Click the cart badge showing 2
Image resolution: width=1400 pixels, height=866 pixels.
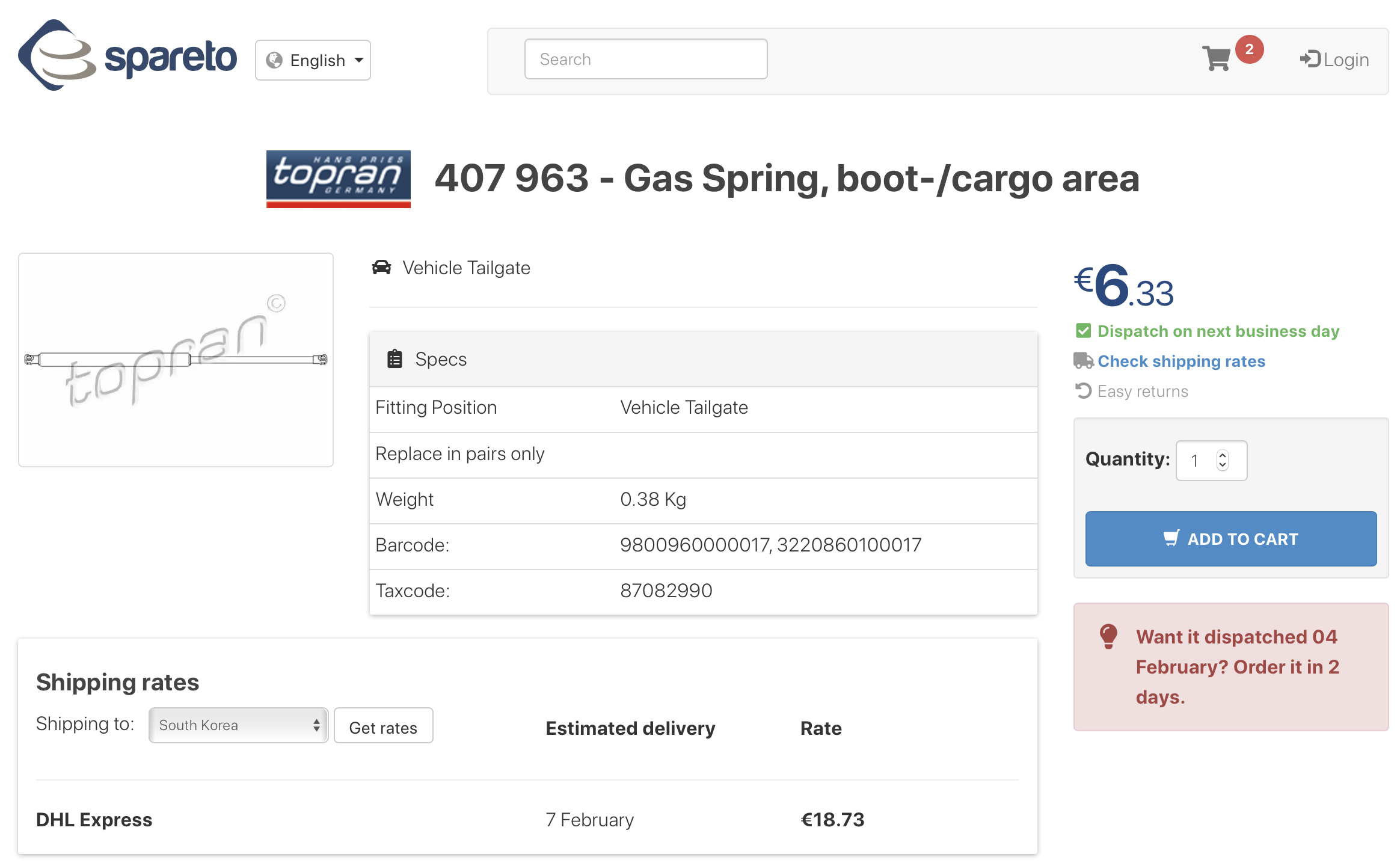coord(1249,49)
